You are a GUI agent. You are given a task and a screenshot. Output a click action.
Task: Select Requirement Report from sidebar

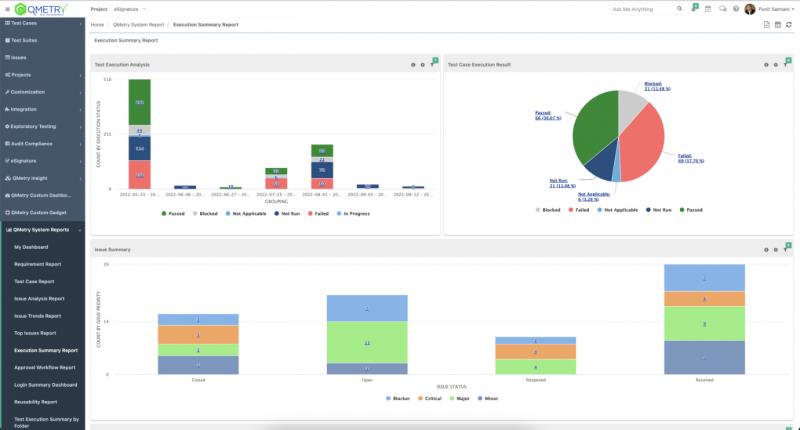37,264
